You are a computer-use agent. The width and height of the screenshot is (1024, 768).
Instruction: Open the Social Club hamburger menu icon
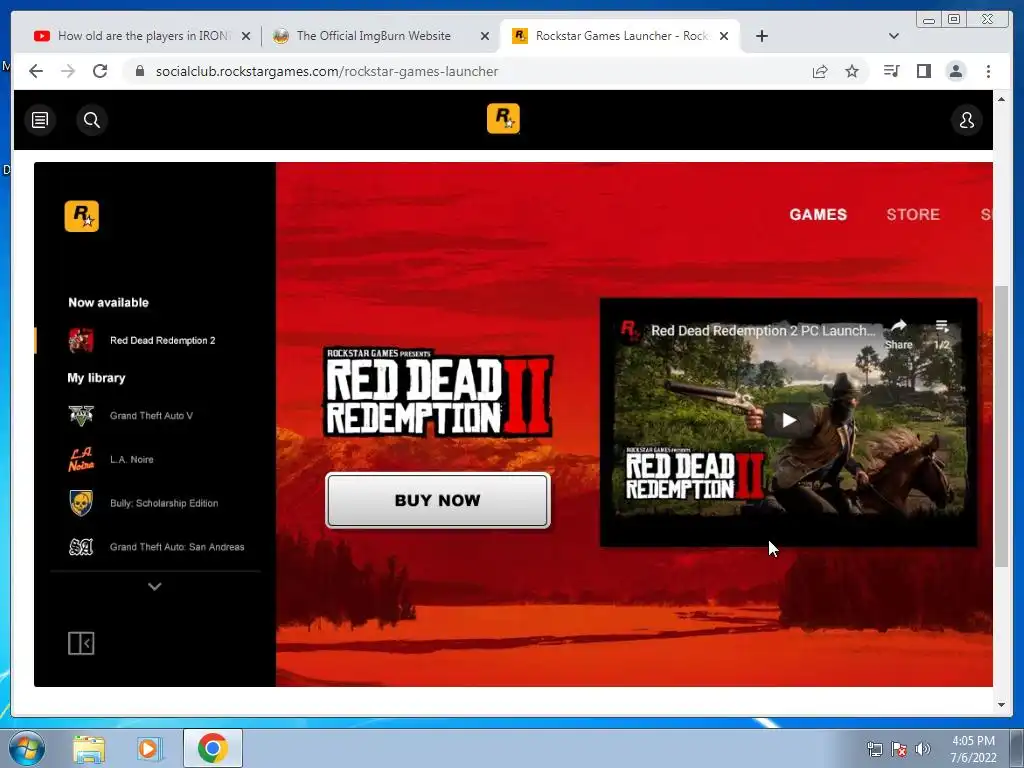coord(40,120)
